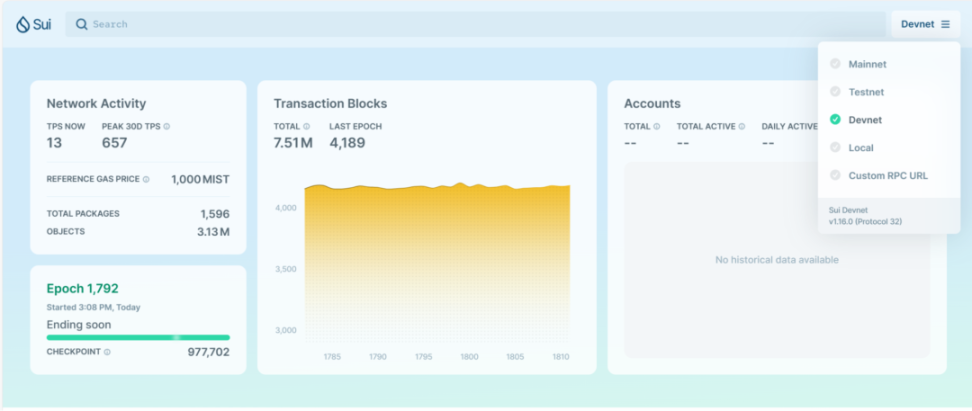This screenshot has width=972, height=411.
Task: Click the green epoch progress bar
Action: [138, 338]
